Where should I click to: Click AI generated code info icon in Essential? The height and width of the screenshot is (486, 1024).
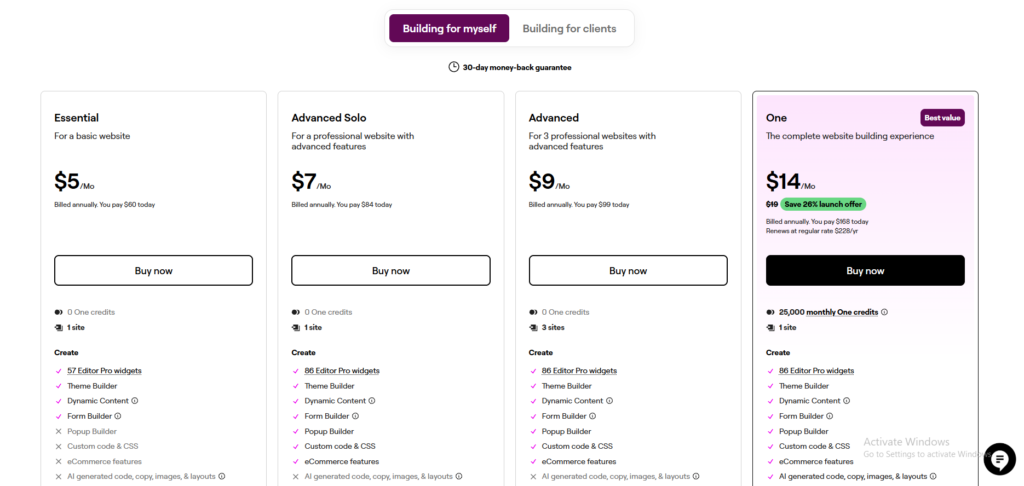click(x=221, y=476)
